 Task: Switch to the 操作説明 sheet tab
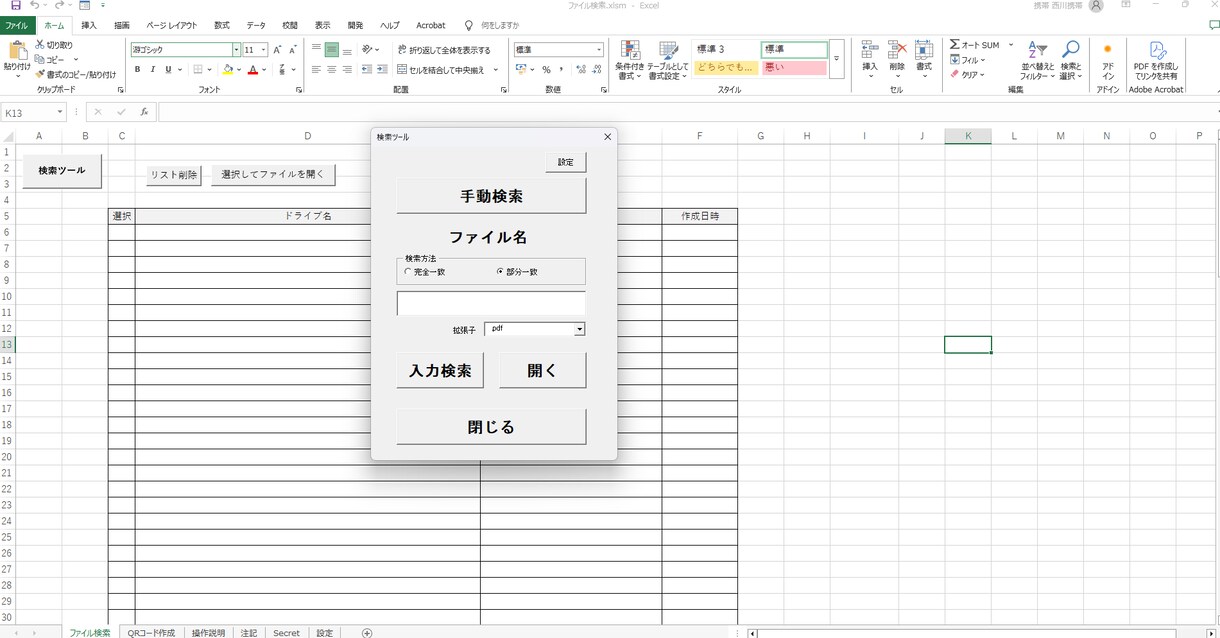tap(208, 632)
